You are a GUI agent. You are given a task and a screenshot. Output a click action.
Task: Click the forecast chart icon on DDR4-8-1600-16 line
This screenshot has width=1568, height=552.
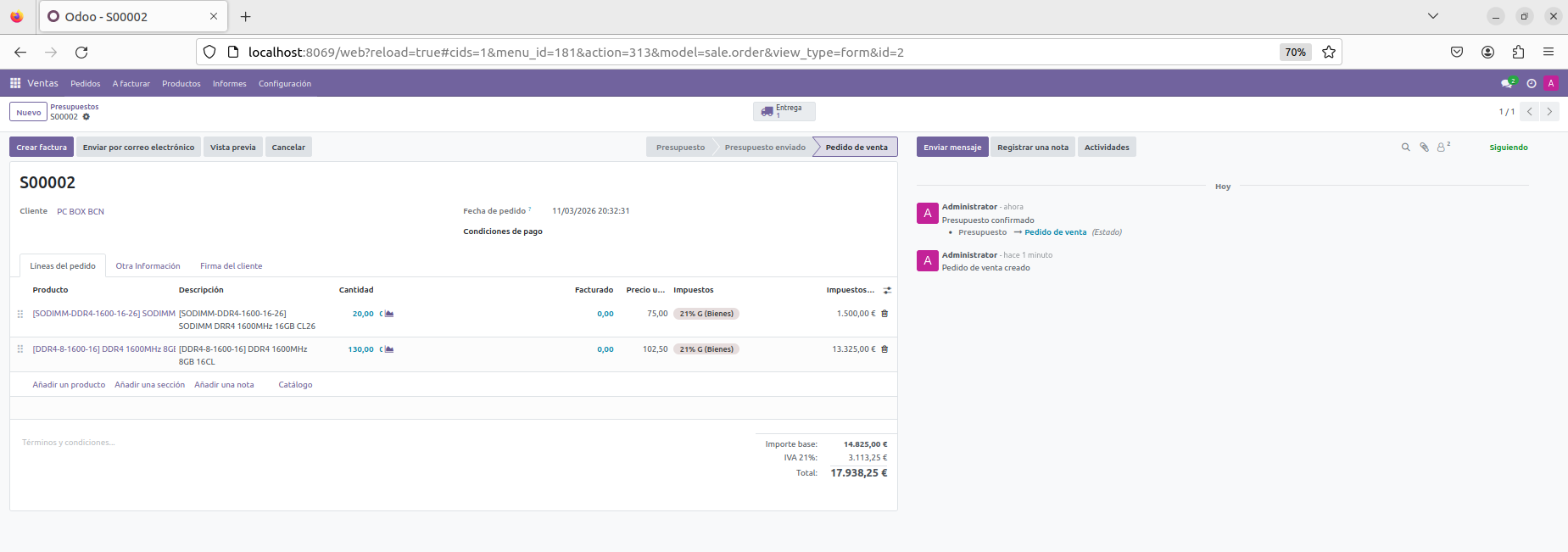389,349
